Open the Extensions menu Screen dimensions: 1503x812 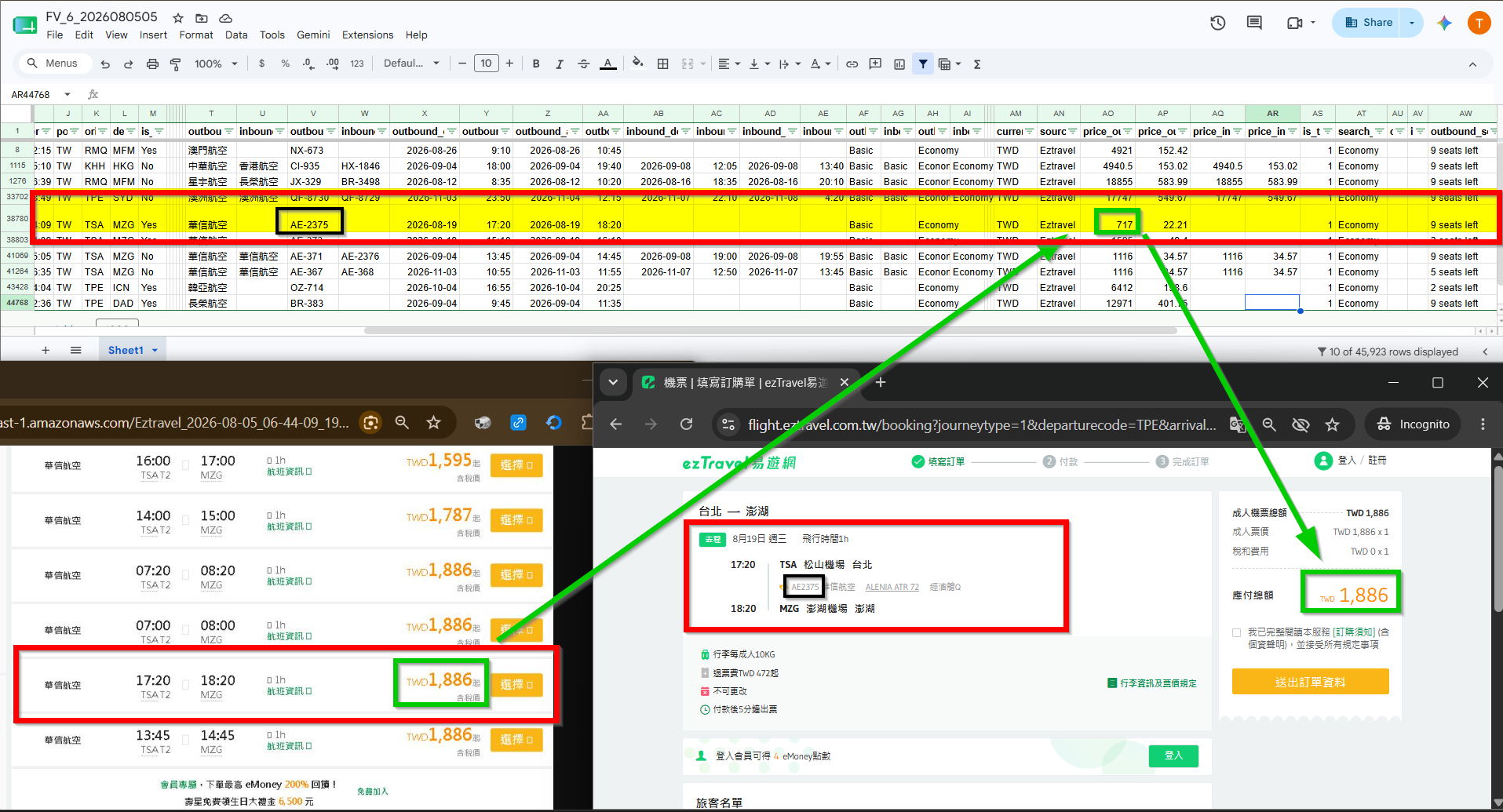click(367, 35)
